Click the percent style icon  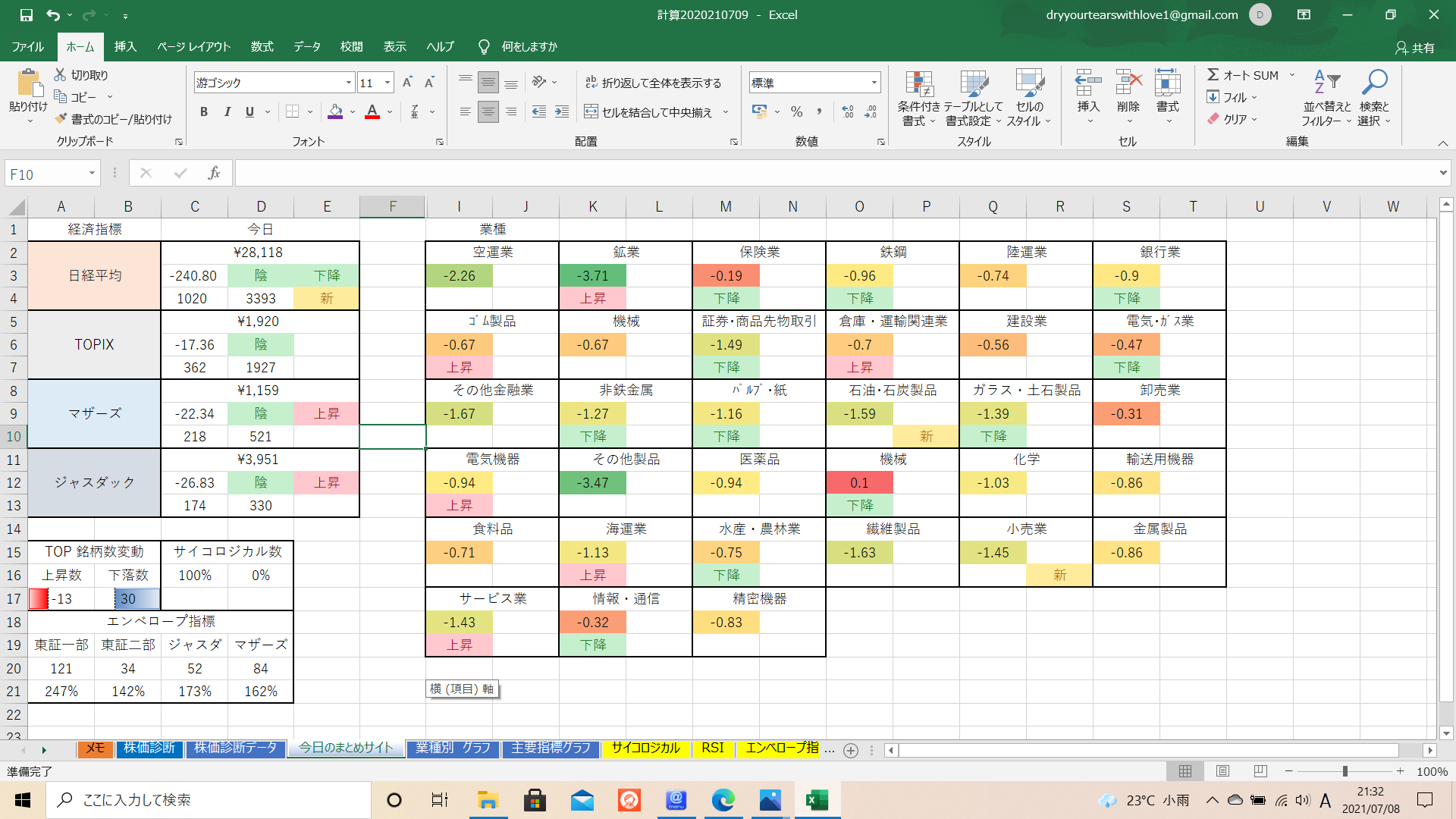click(x=796, y=112)
